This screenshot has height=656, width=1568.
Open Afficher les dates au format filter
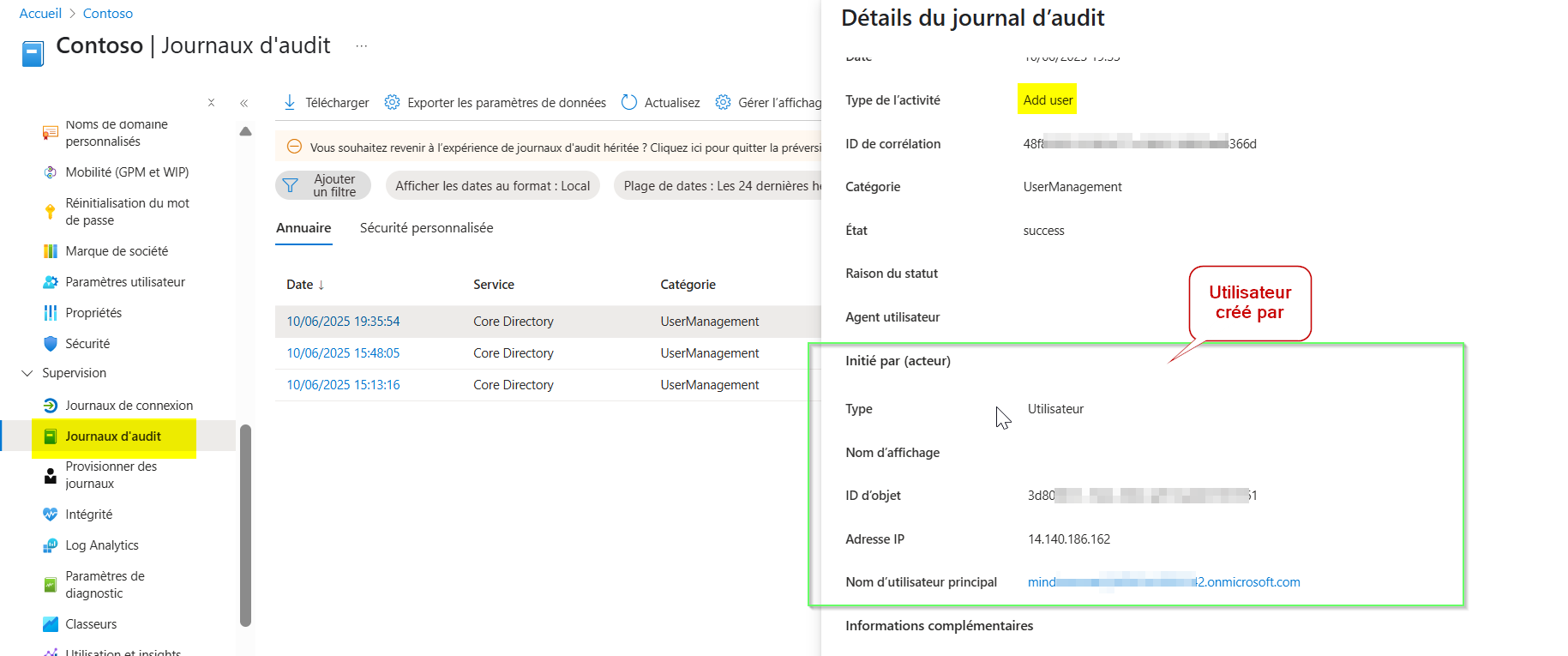click(x=493, y=185)
